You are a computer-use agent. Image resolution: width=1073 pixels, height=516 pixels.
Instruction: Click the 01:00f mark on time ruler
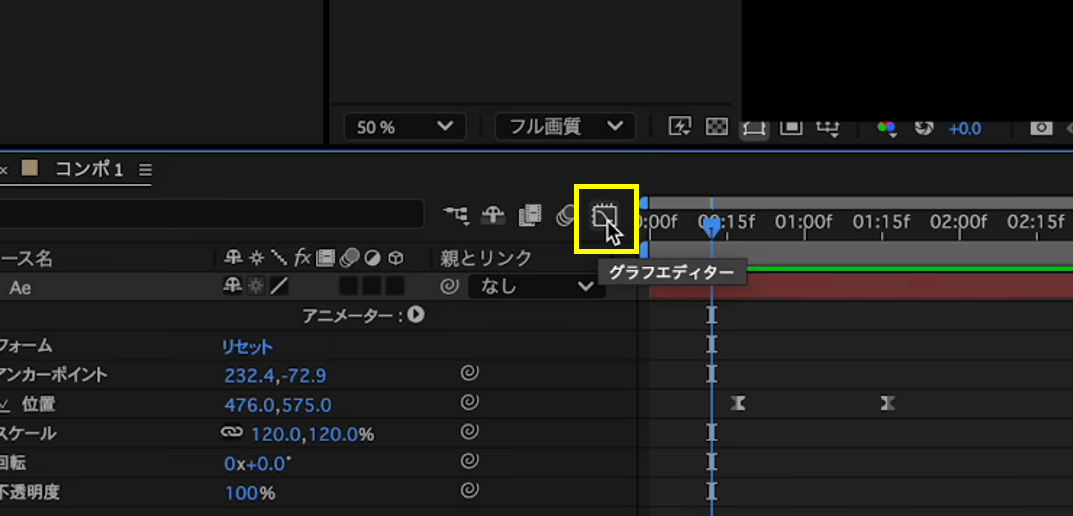pos(803,222)
